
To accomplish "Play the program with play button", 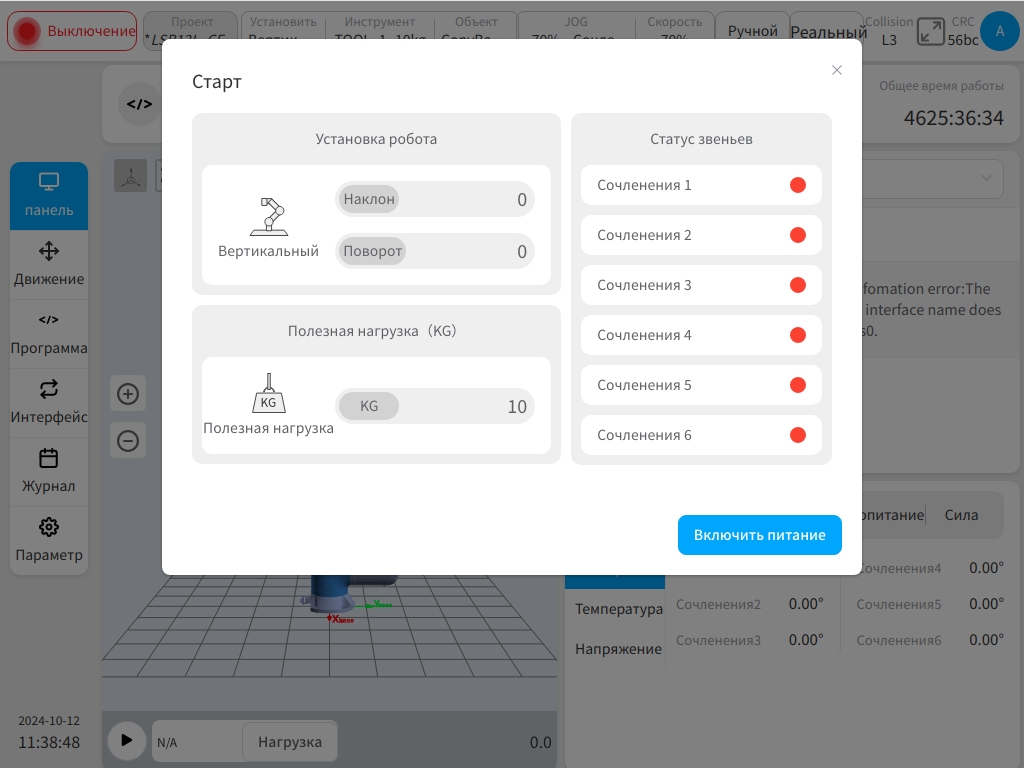I will pos(127,740).
